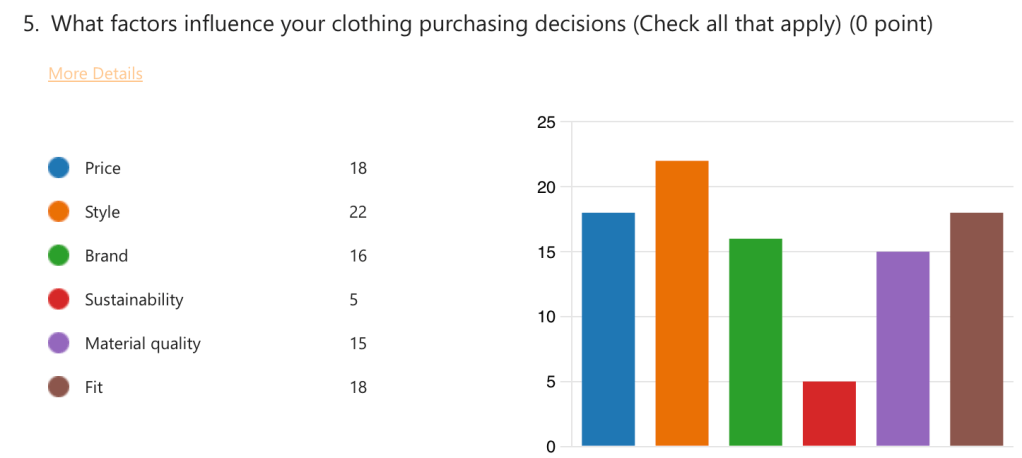
Task: Click the Style legend label
Action: pos(102,212)
